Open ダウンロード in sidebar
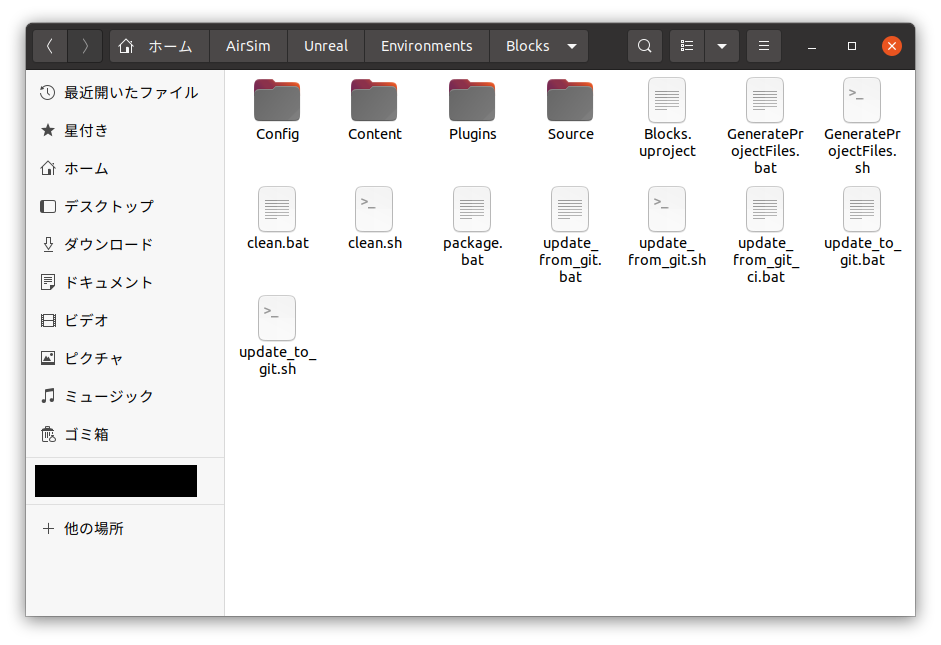941x645 pixels. (x=125, y=244)
